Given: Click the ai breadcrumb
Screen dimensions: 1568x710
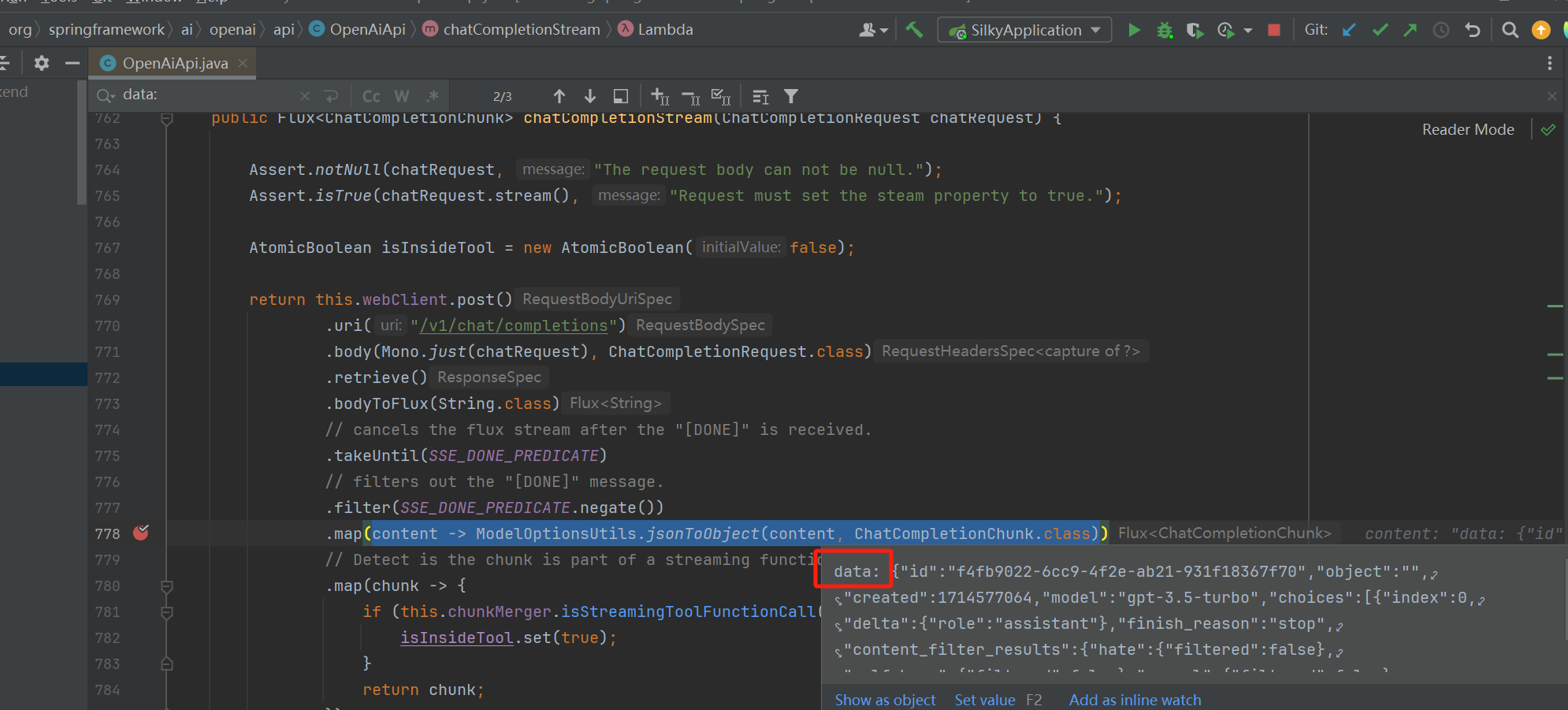Looking at the screenshot, I should pyautogui.click(x=187, y=29).
